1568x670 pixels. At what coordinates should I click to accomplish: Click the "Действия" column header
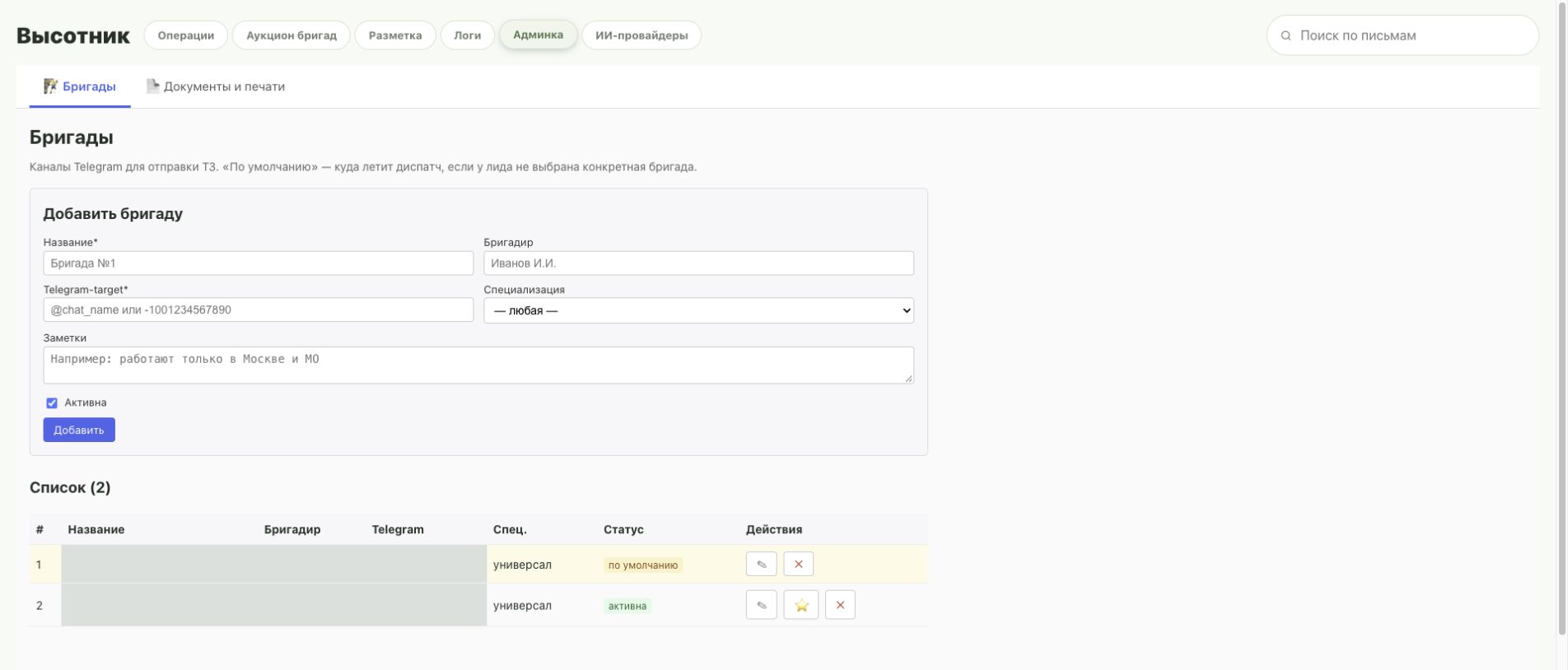point(774,529)
